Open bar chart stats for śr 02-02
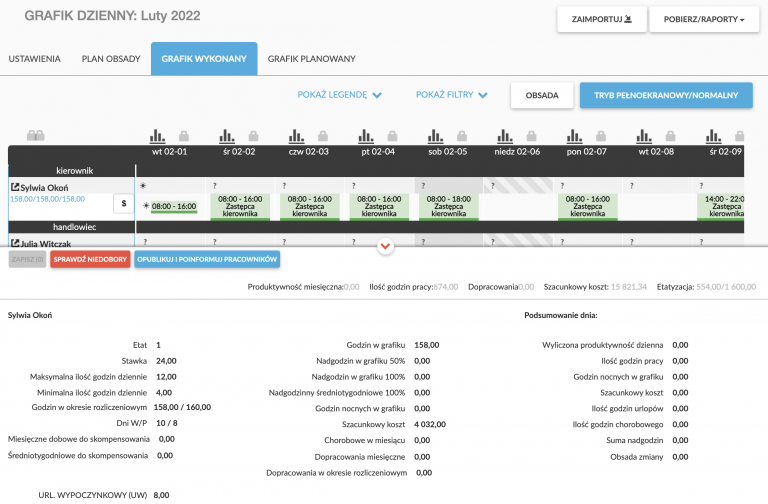The width and height of the screenshot is (768, 504). point(226,136)
